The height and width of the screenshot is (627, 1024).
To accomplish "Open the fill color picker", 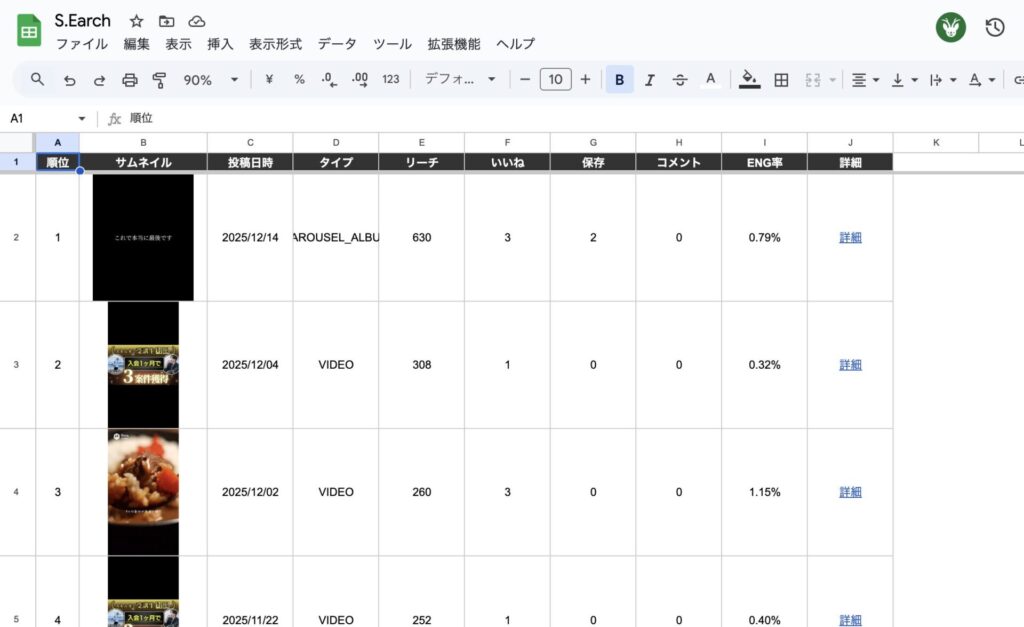I will coord(749,80).
